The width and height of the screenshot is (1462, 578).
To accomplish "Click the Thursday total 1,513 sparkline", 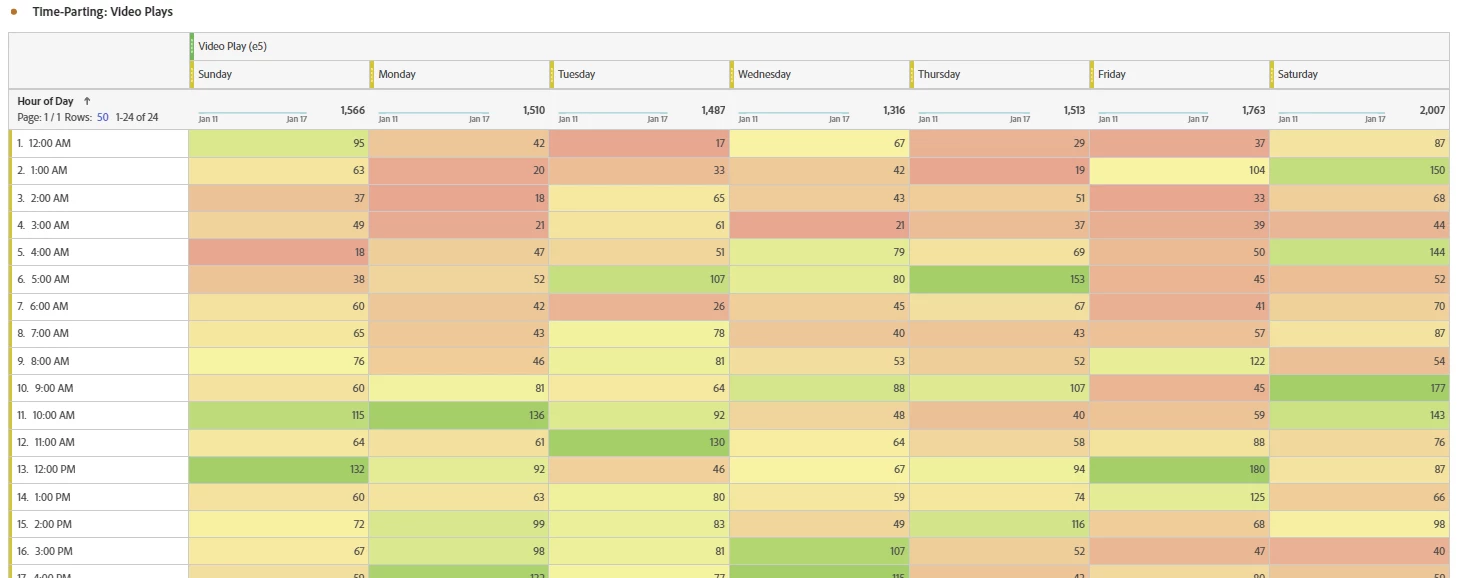I will coord(974,114).
